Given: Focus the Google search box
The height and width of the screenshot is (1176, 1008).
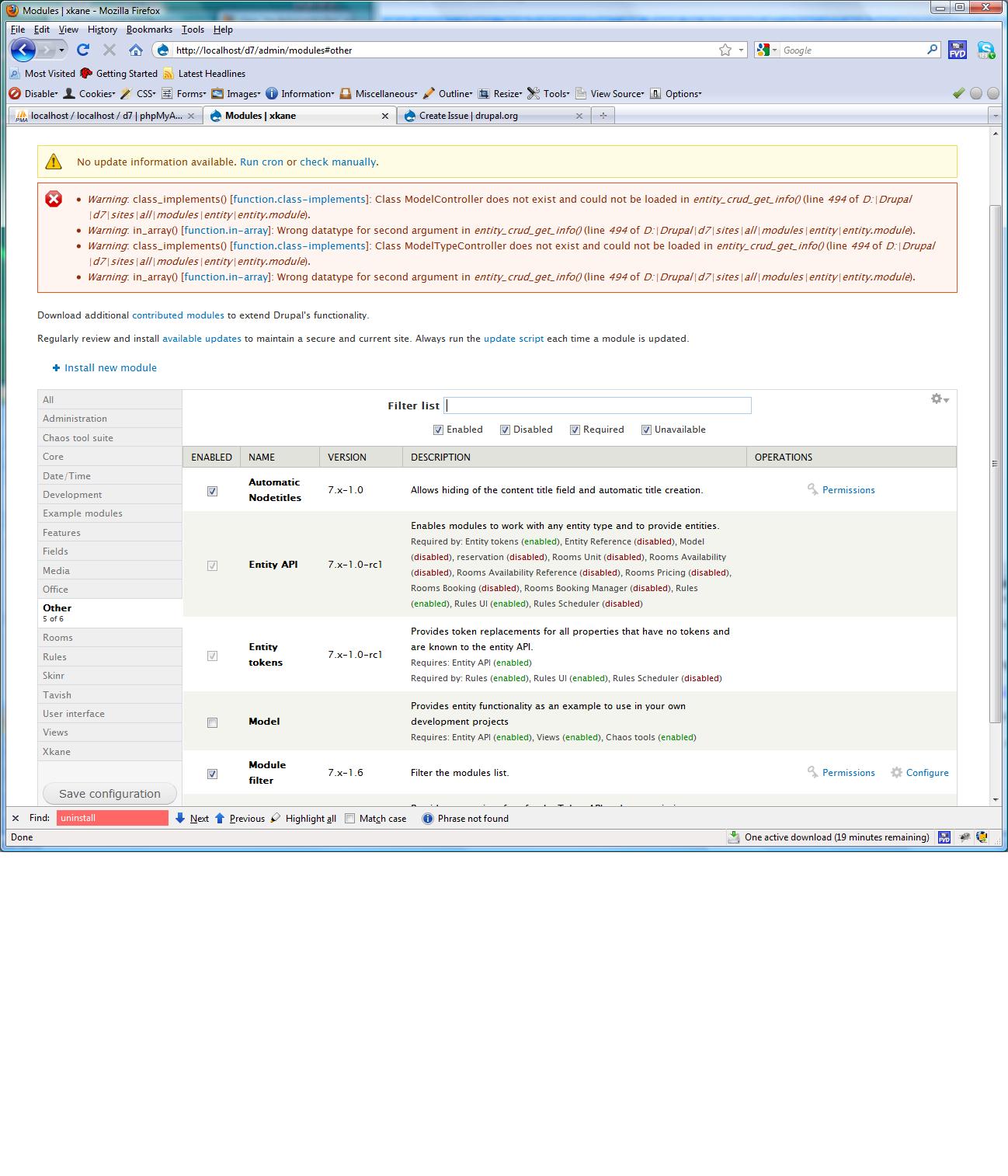Looking at the screenshot, I should [x=853, y=50].
